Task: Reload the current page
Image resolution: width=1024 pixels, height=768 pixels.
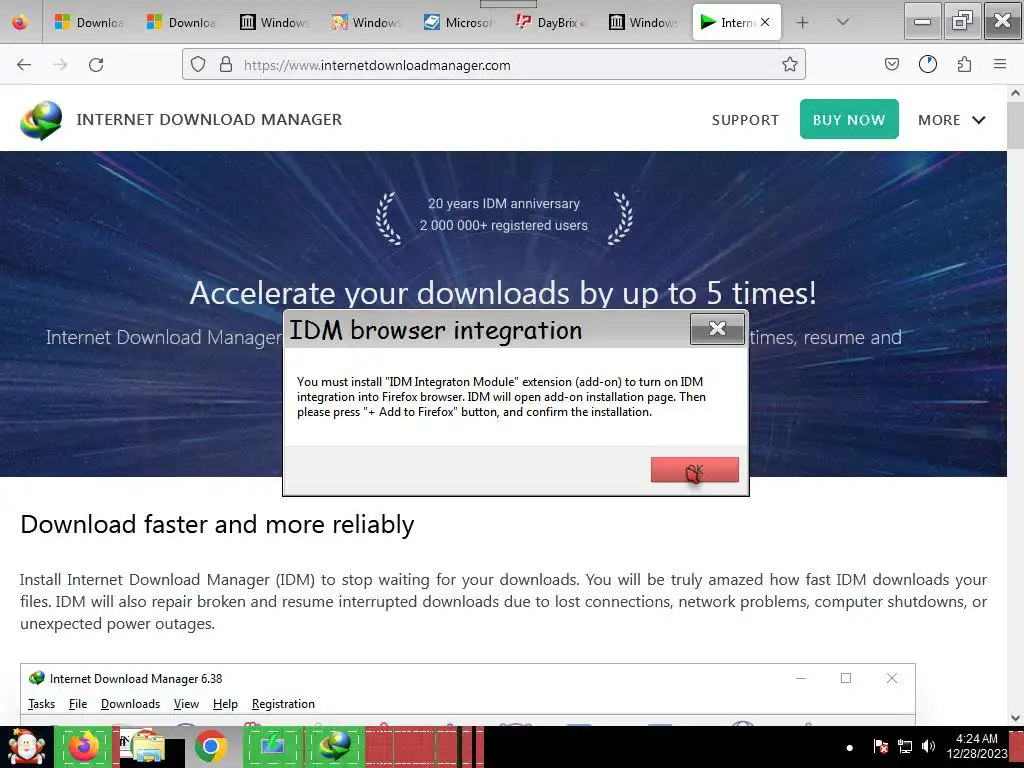Action: pos(96,65)
